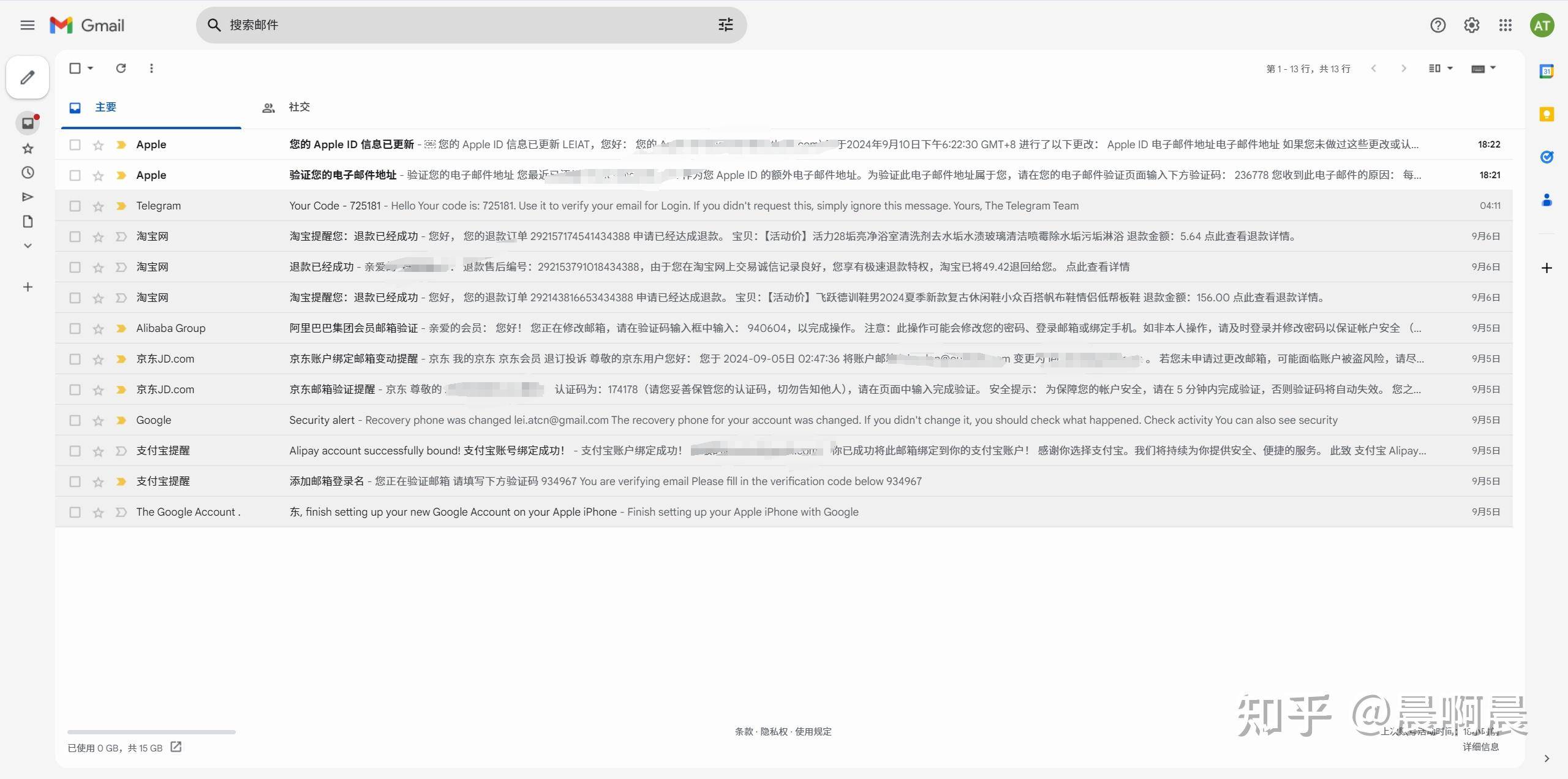This screenshot has width=1568, height=779.
Task: Create new label with sidebar plus
Action: pyautogui.click(x=28, y=287)
